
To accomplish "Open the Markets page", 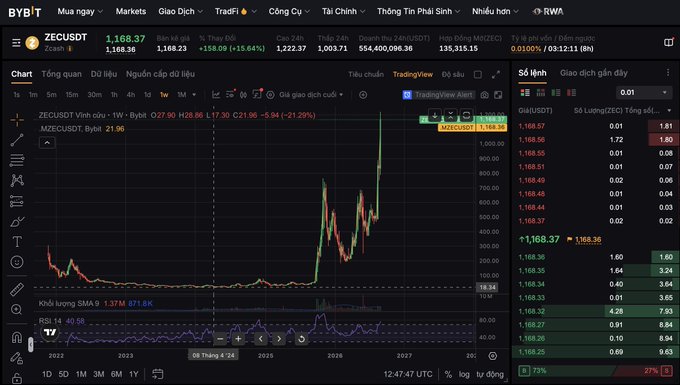I will (131, 12).
